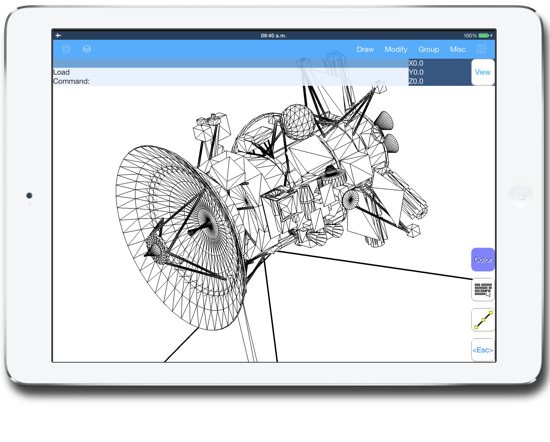Open the Draw menu

pyautogui.click(x=365, y=49)
